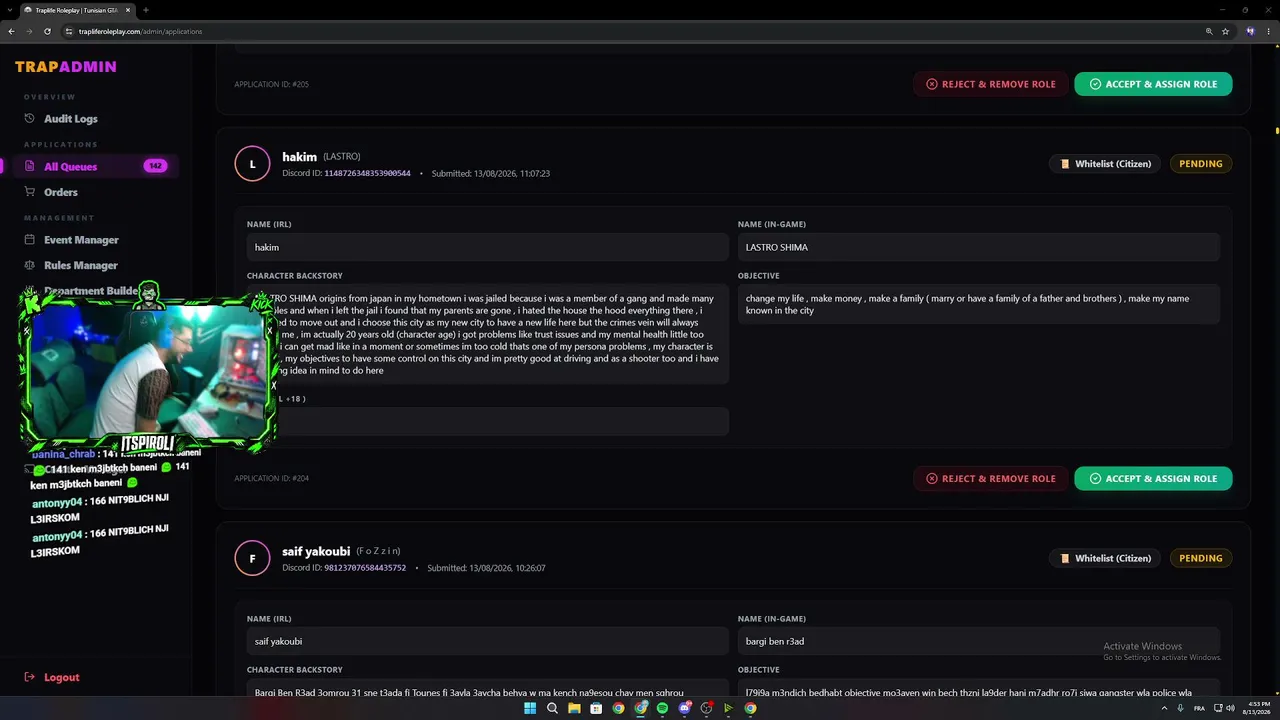Open Spotify from the taskbar
The height and width of the screenshot is (720, 1280).
662,708
